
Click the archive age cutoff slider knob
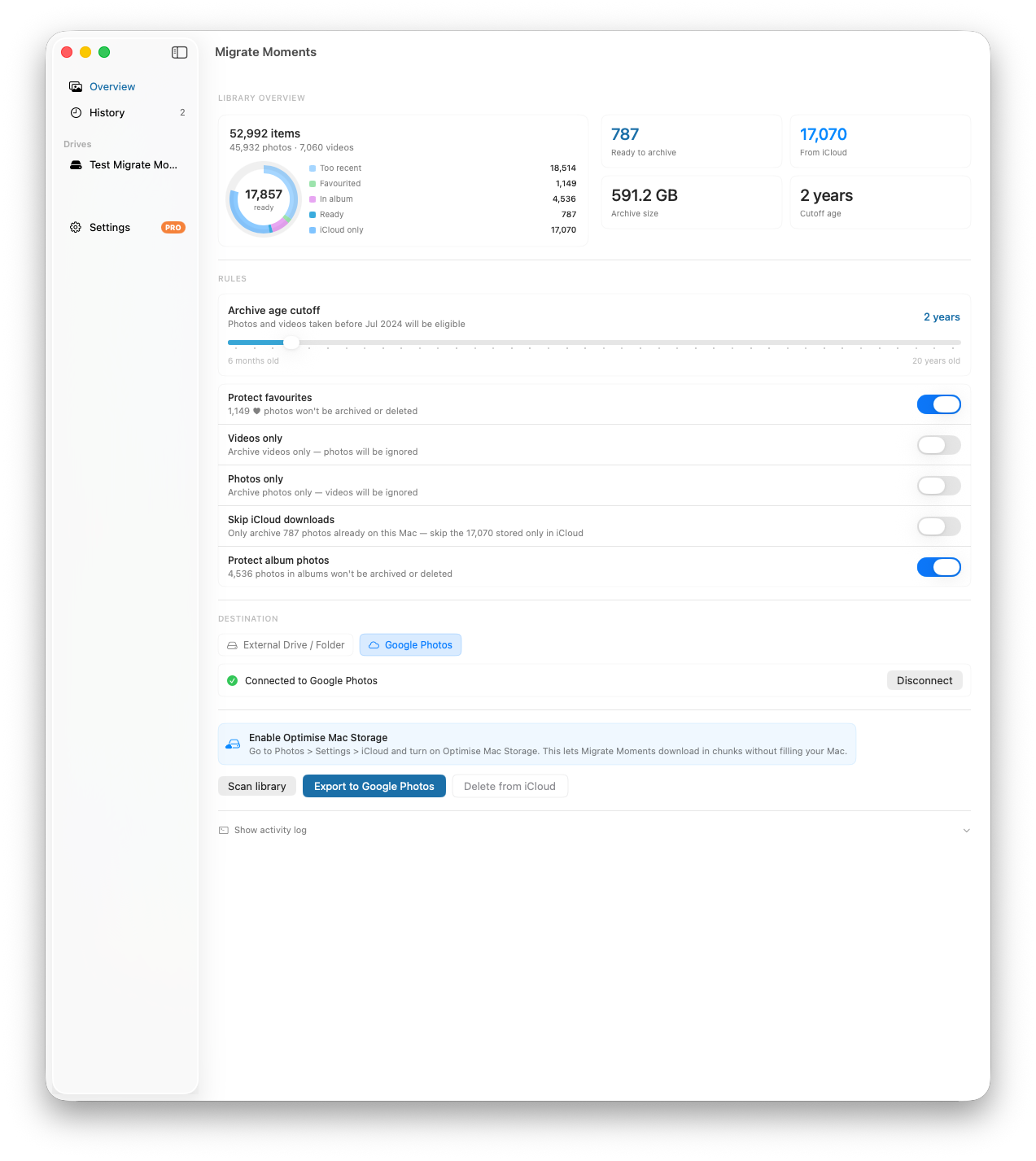click(291, 343)
